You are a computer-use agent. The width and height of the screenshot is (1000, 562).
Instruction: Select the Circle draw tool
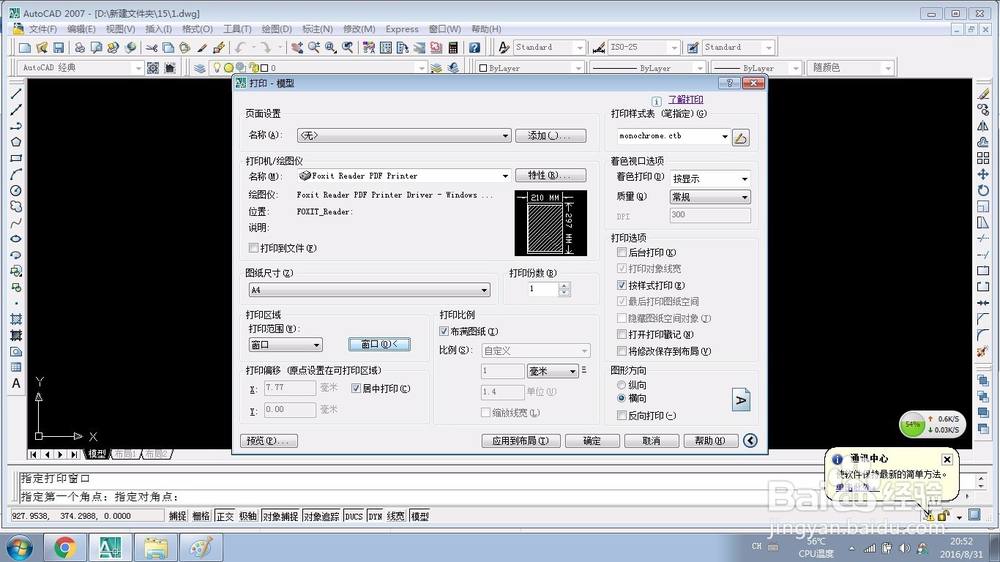coord(16,190)
